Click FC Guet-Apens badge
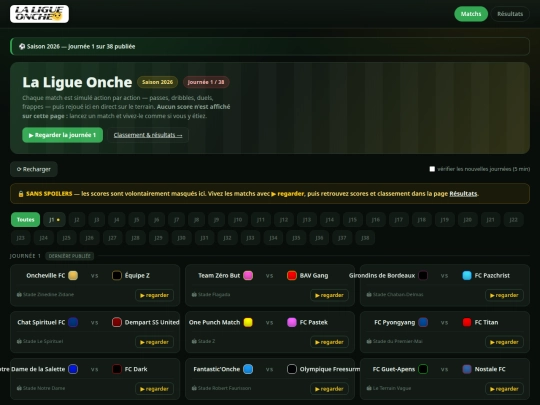 click(x=423, y=369)
